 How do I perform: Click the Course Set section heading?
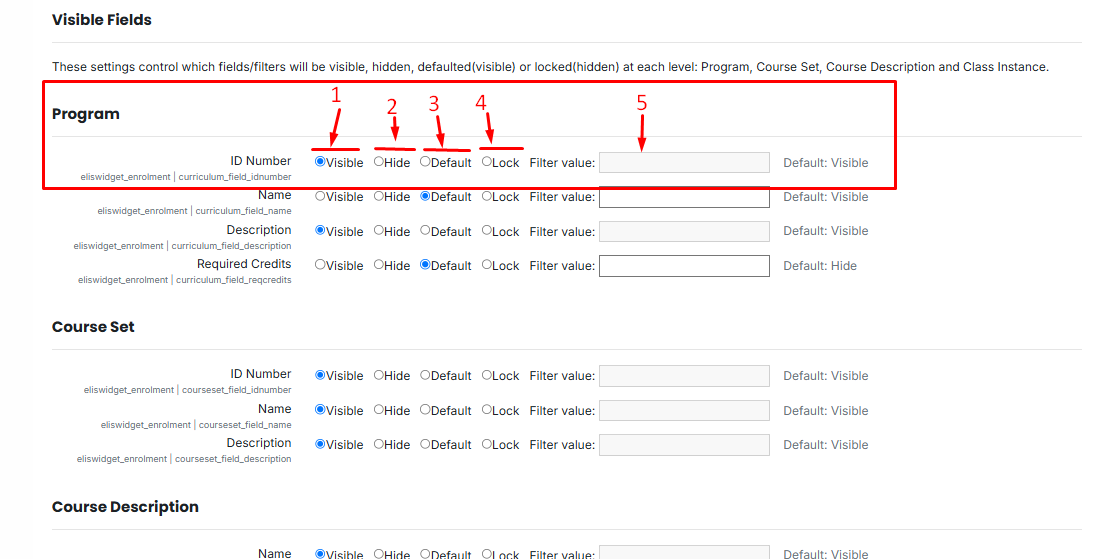(93, 327)
